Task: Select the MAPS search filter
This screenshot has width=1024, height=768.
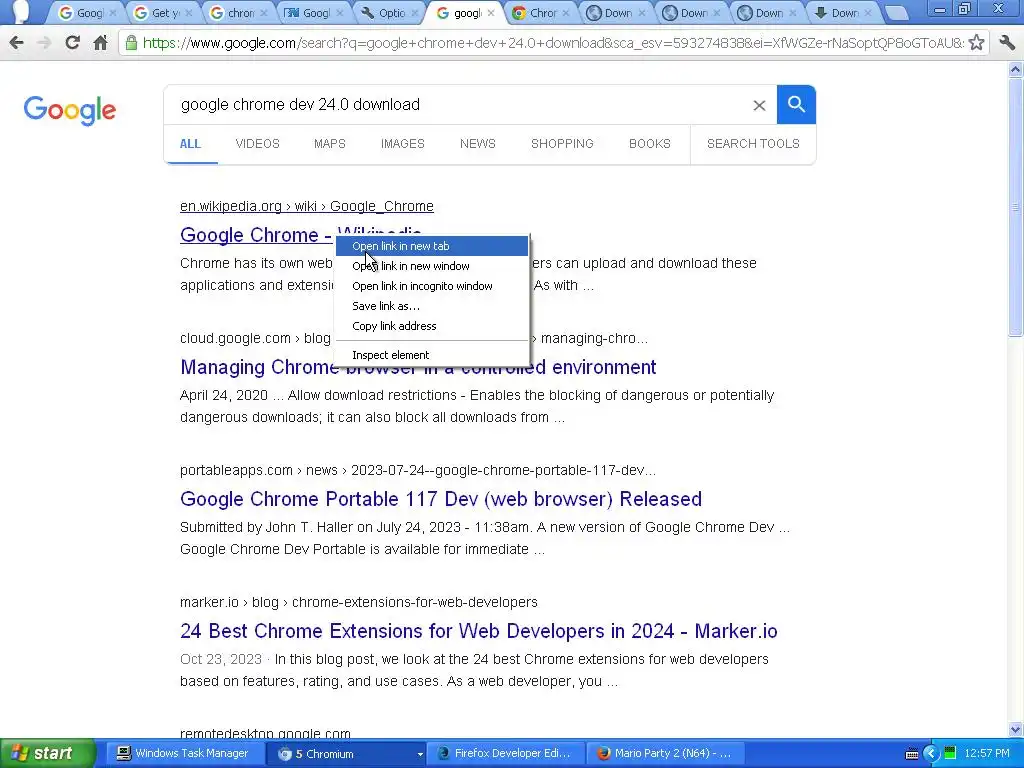Action: (330, 144)
